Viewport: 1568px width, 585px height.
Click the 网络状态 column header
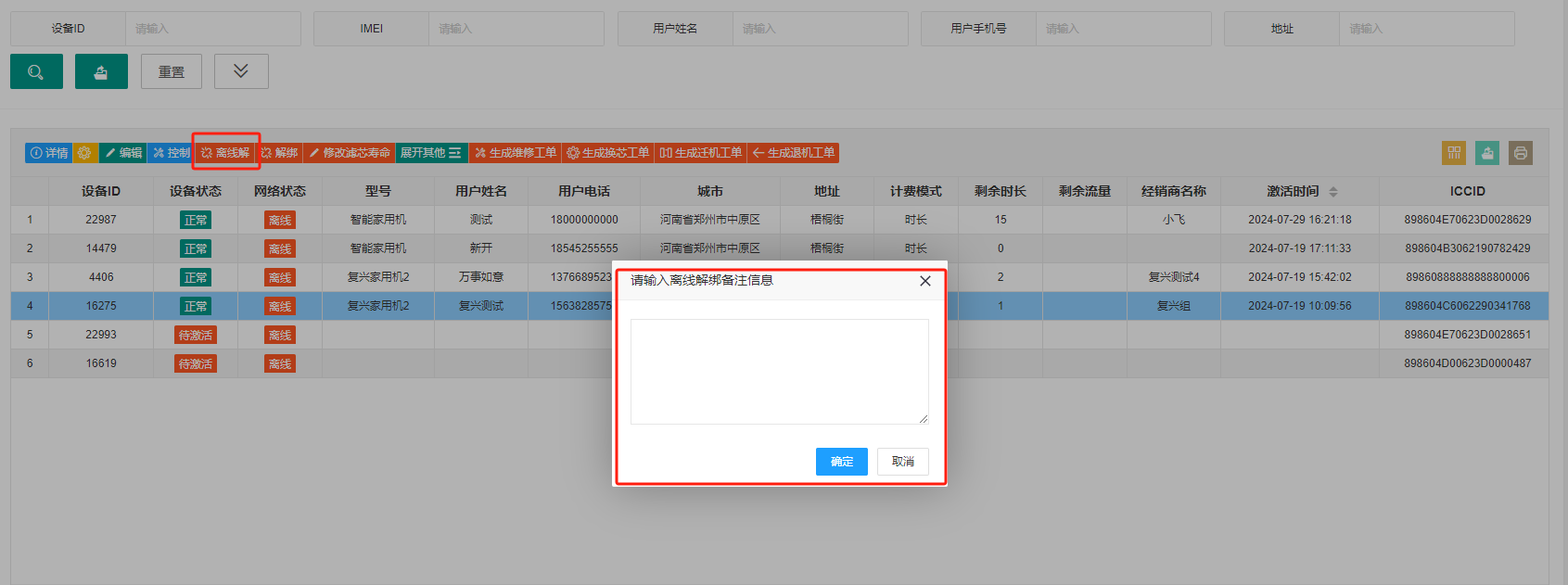pyautogui.click(x=280, y=191)
